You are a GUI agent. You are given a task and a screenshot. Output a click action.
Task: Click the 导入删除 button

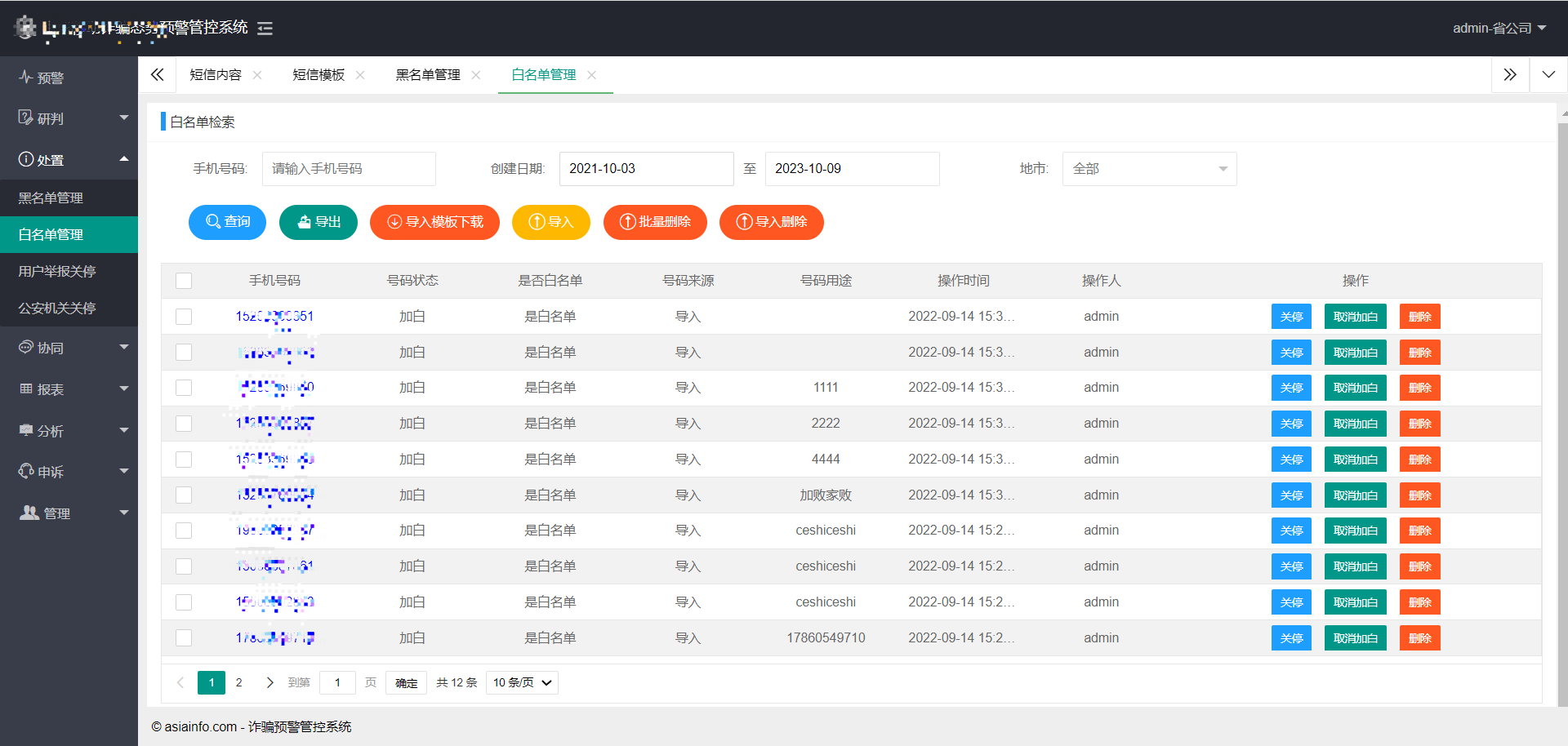[x=772, y=222]
